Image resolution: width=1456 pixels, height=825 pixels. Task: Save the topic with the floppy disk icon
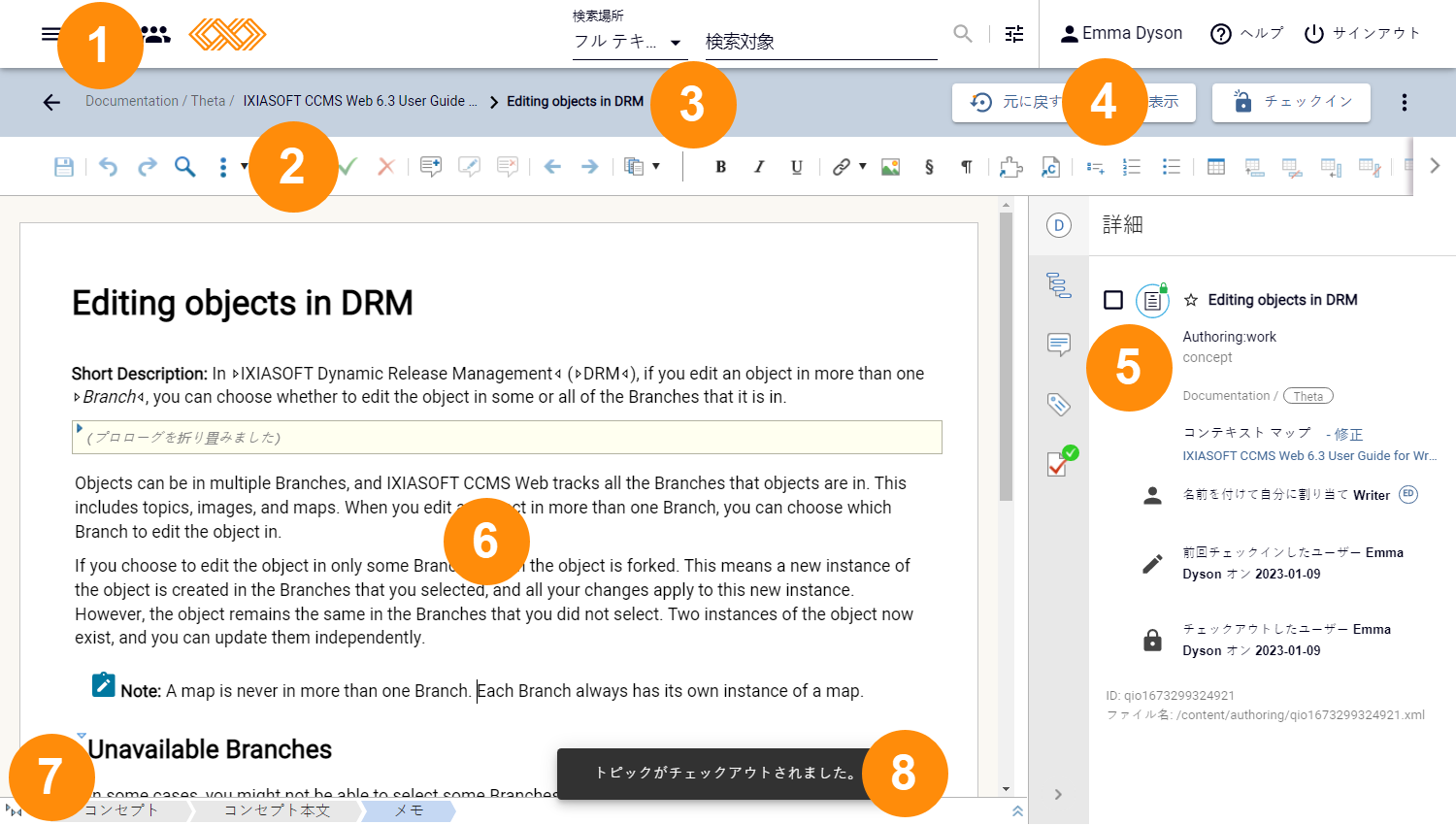64,167
